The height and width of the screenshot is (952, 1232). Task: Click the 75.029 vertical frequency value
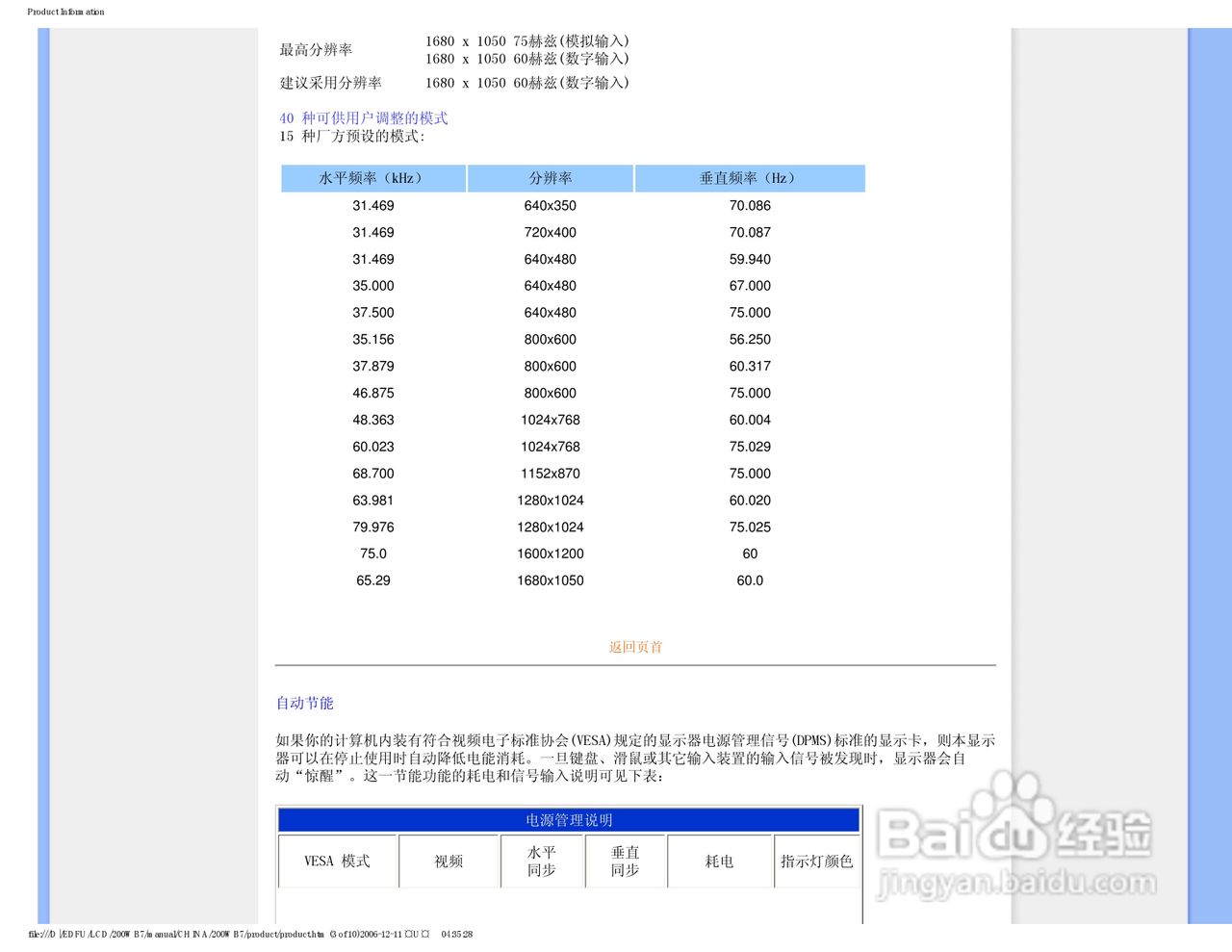[750, 447]
